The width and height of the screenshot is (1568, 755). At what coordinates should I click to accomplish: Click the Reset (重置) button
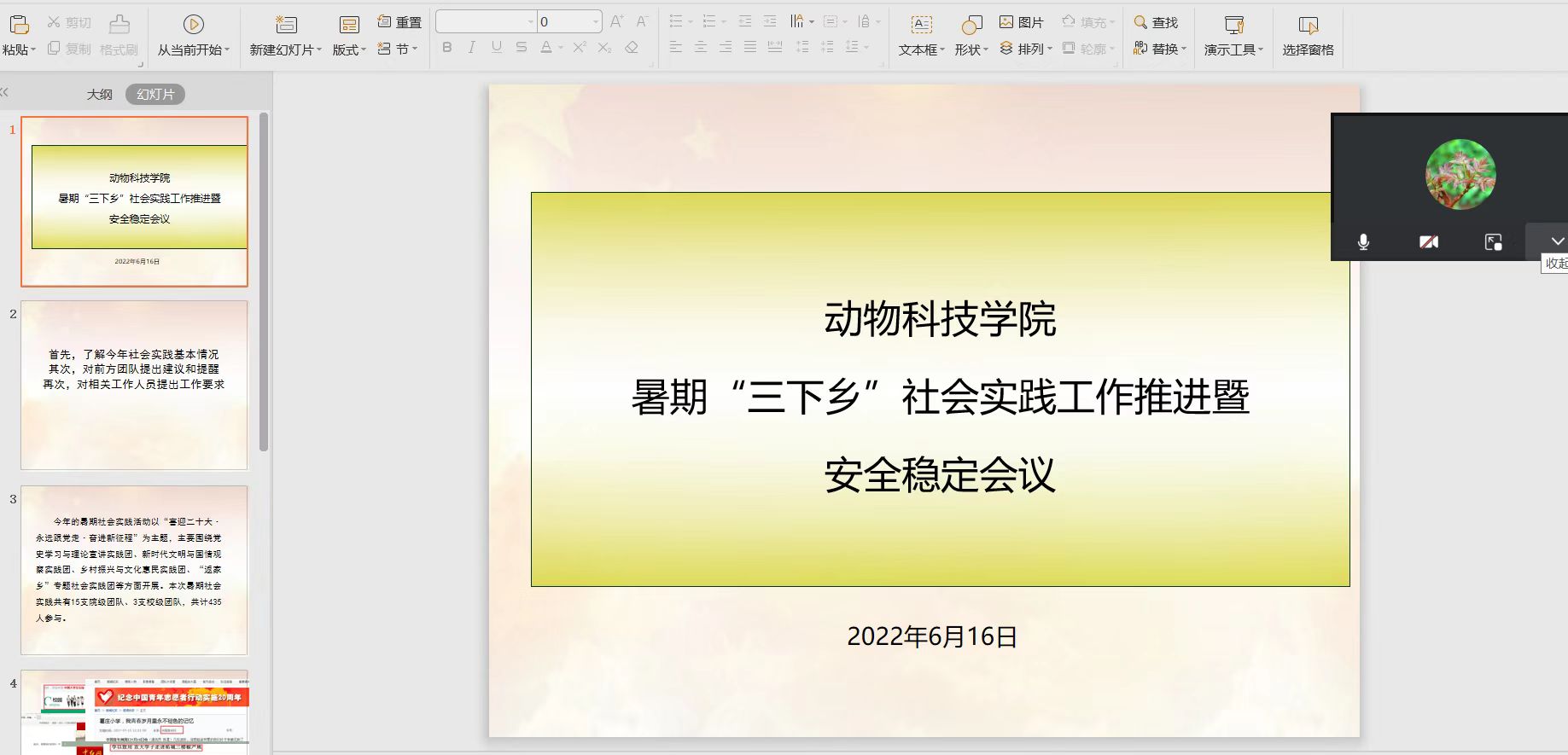[399, 22]
